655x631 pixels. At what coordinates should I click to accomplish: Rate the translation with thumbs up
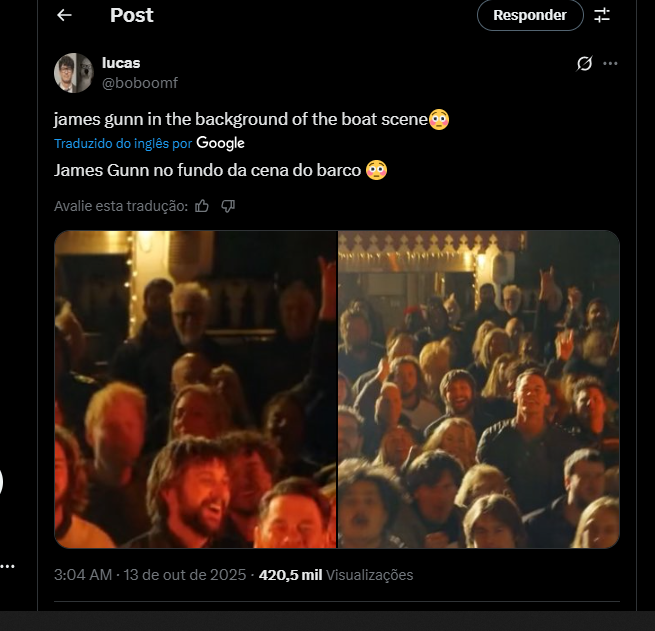click(x=202, y=206)
